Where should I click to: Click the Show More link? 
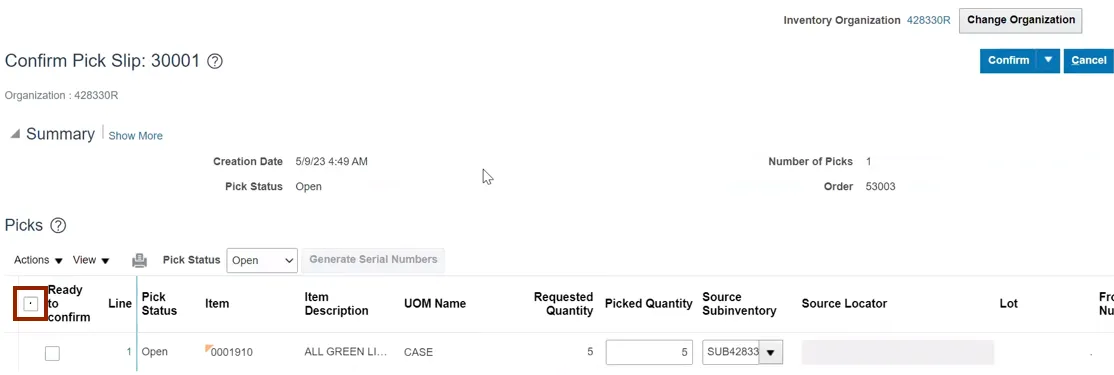pos(135,136)
